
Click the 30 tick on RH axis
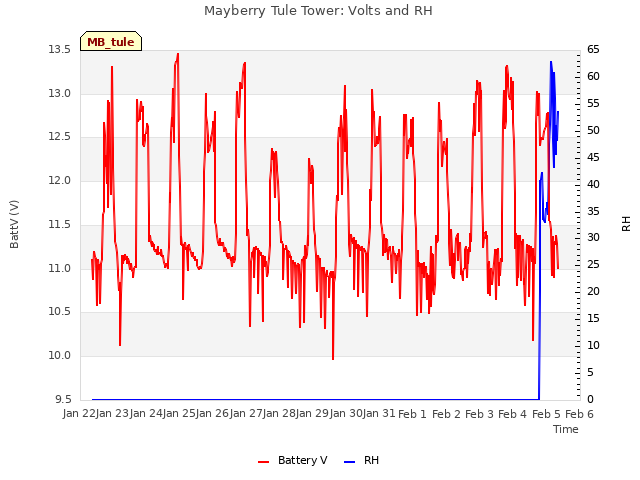(x=593, y=238)
